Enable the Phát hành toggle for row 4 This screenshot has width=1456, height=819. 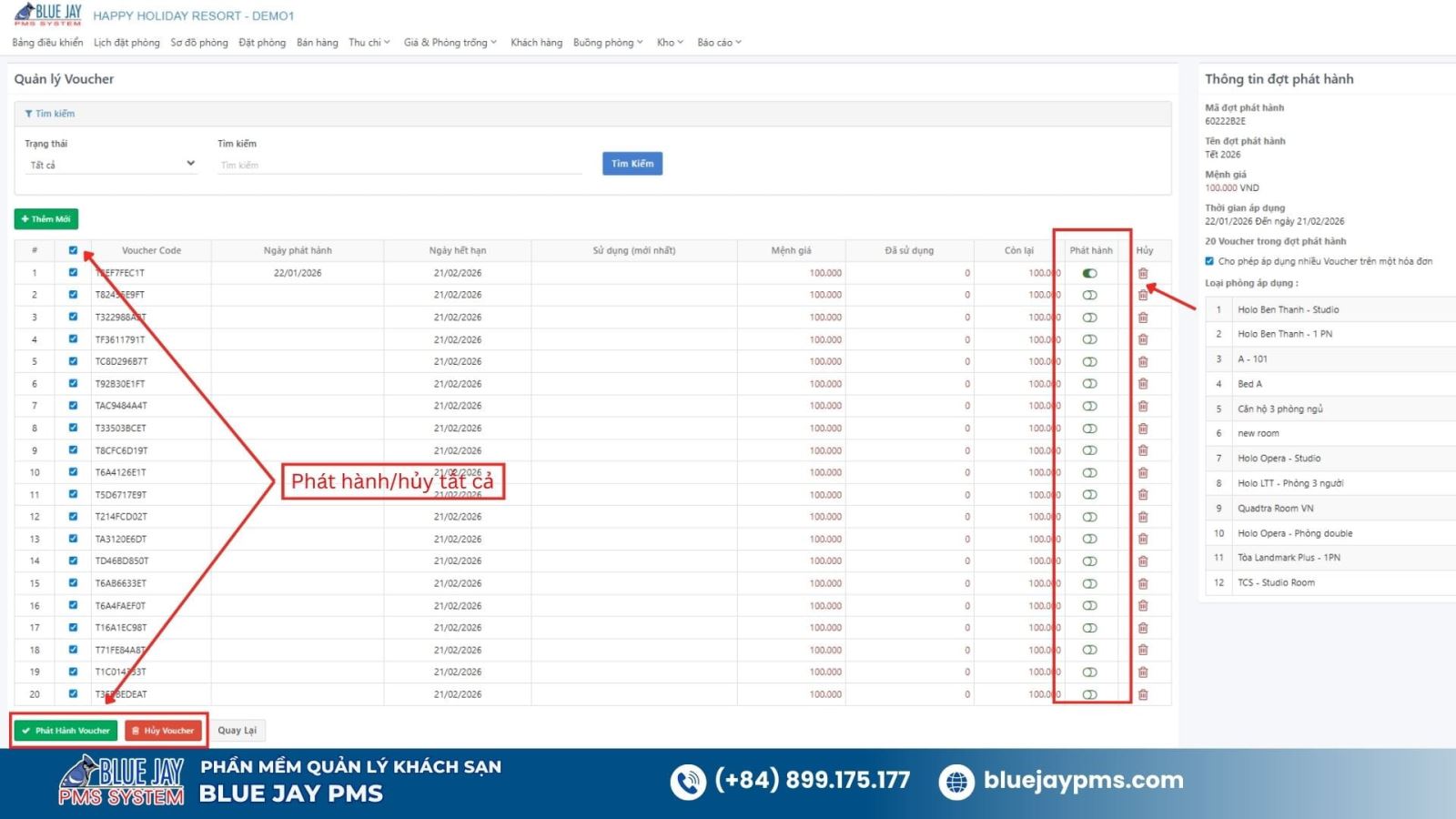1089,339
